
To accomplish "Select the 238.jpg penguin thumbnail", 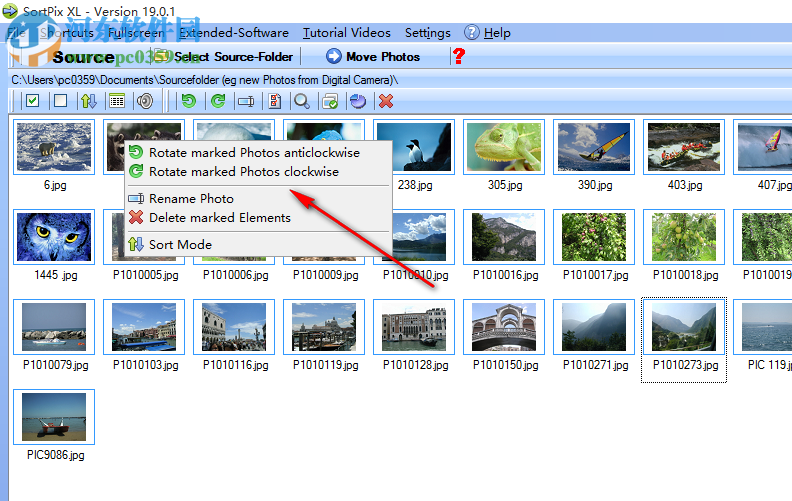I will pyautogui.click(x=414, y=147).
